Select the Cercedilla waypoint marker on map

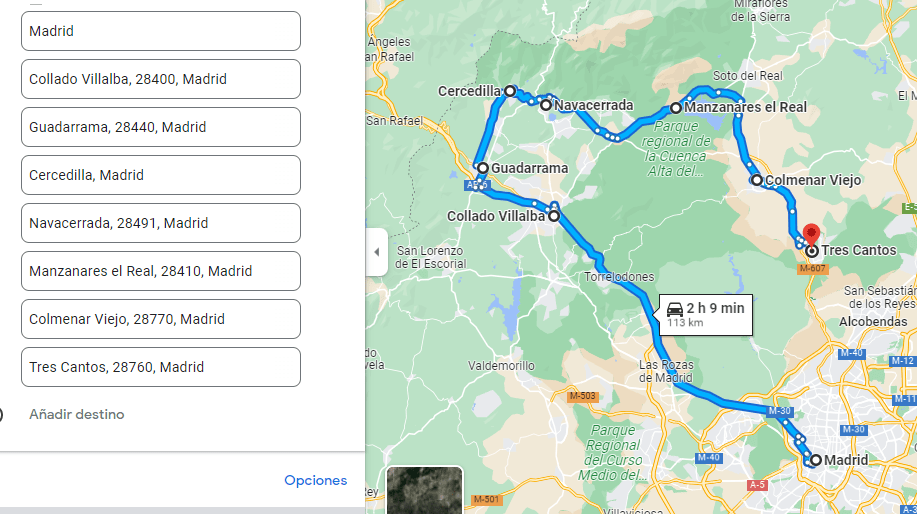510,91
